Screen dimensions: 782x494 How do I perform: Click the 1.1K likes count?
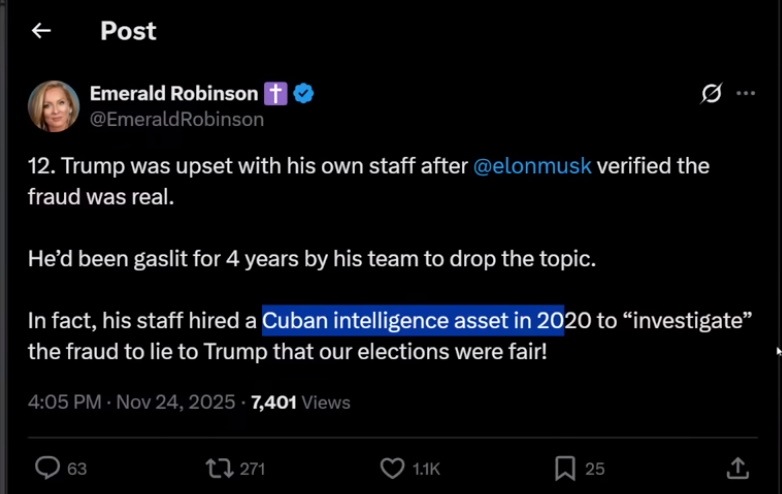coord(427,468)
